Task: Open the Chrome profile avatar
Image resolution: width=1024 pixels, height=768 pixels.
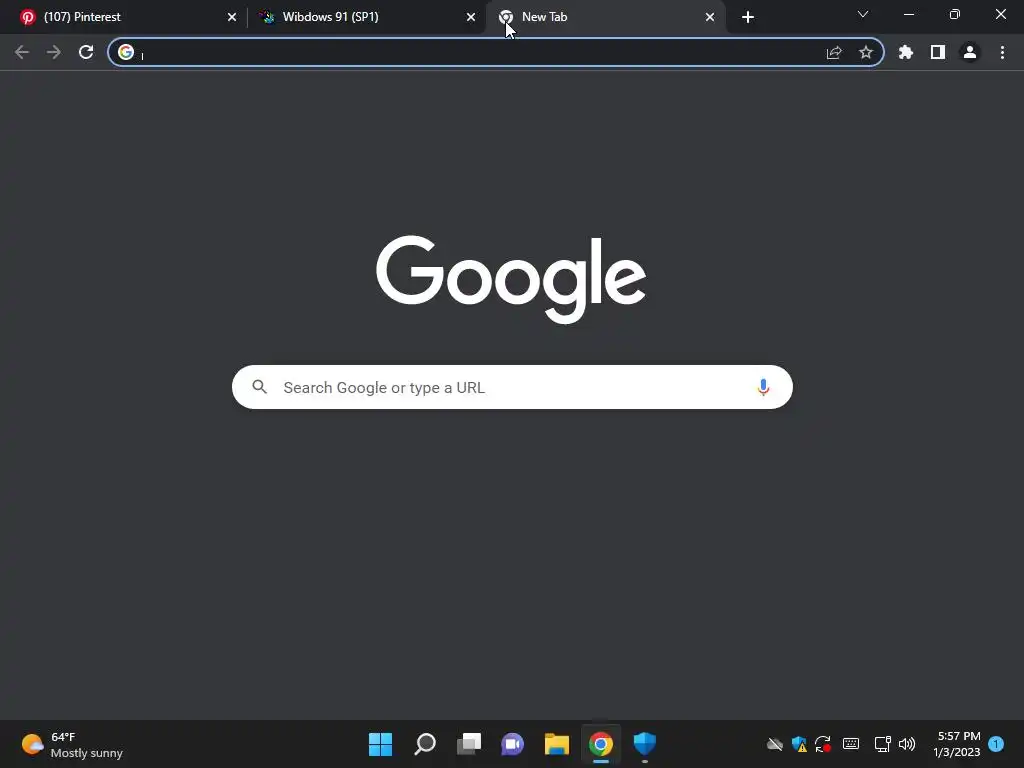Action: click(x=970, y=52)
